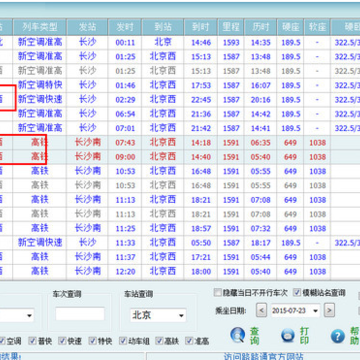Click the duration 06:35 cell
The image size is (360, 360).
tap(260, 143)
